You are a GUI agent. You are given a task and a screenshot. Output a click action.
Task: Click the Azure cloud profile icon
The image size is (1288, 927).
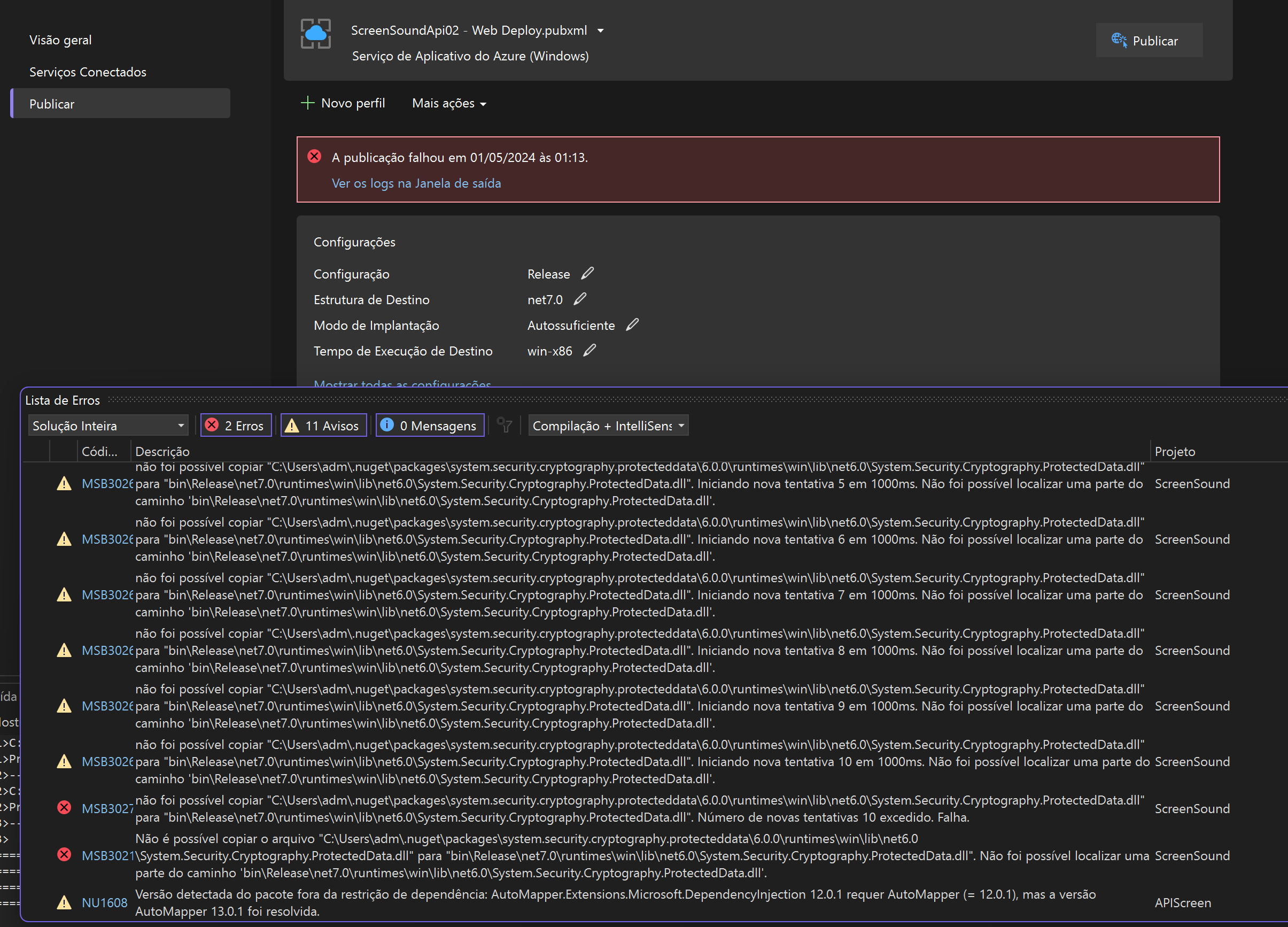click(315, 34)
